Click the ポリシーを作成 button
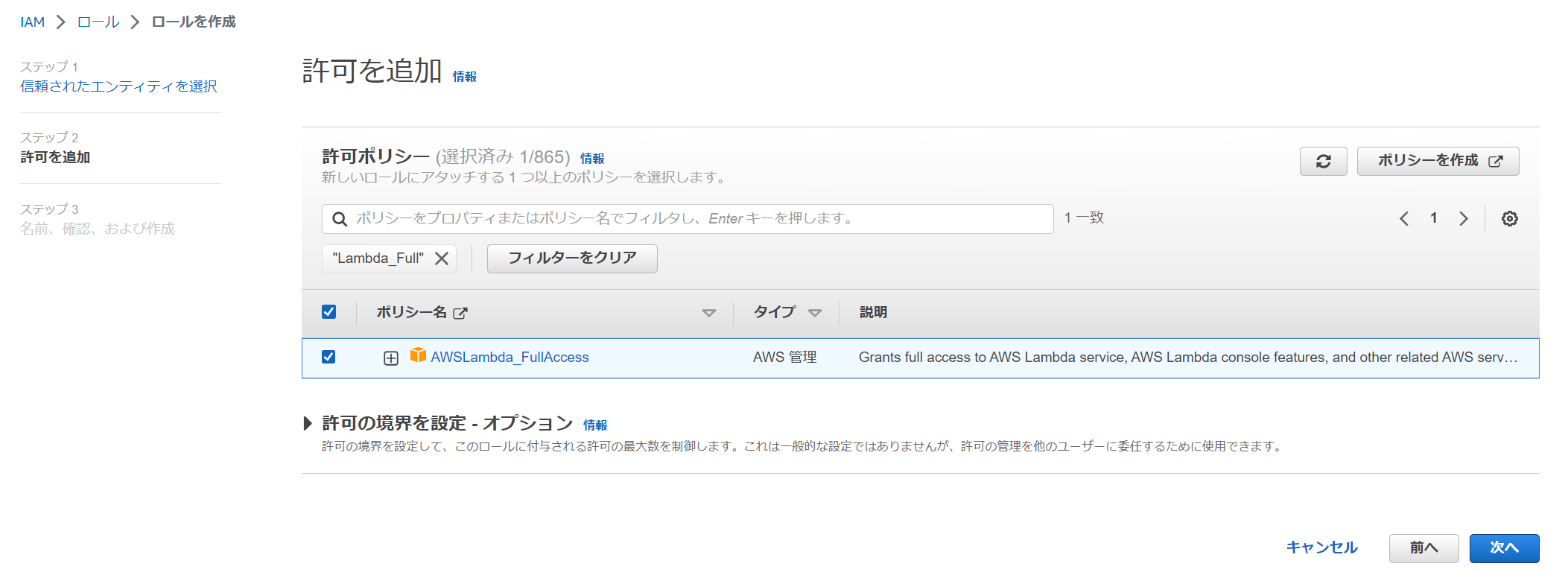Screen dimensions: 1568x581 pos(1438,161)
